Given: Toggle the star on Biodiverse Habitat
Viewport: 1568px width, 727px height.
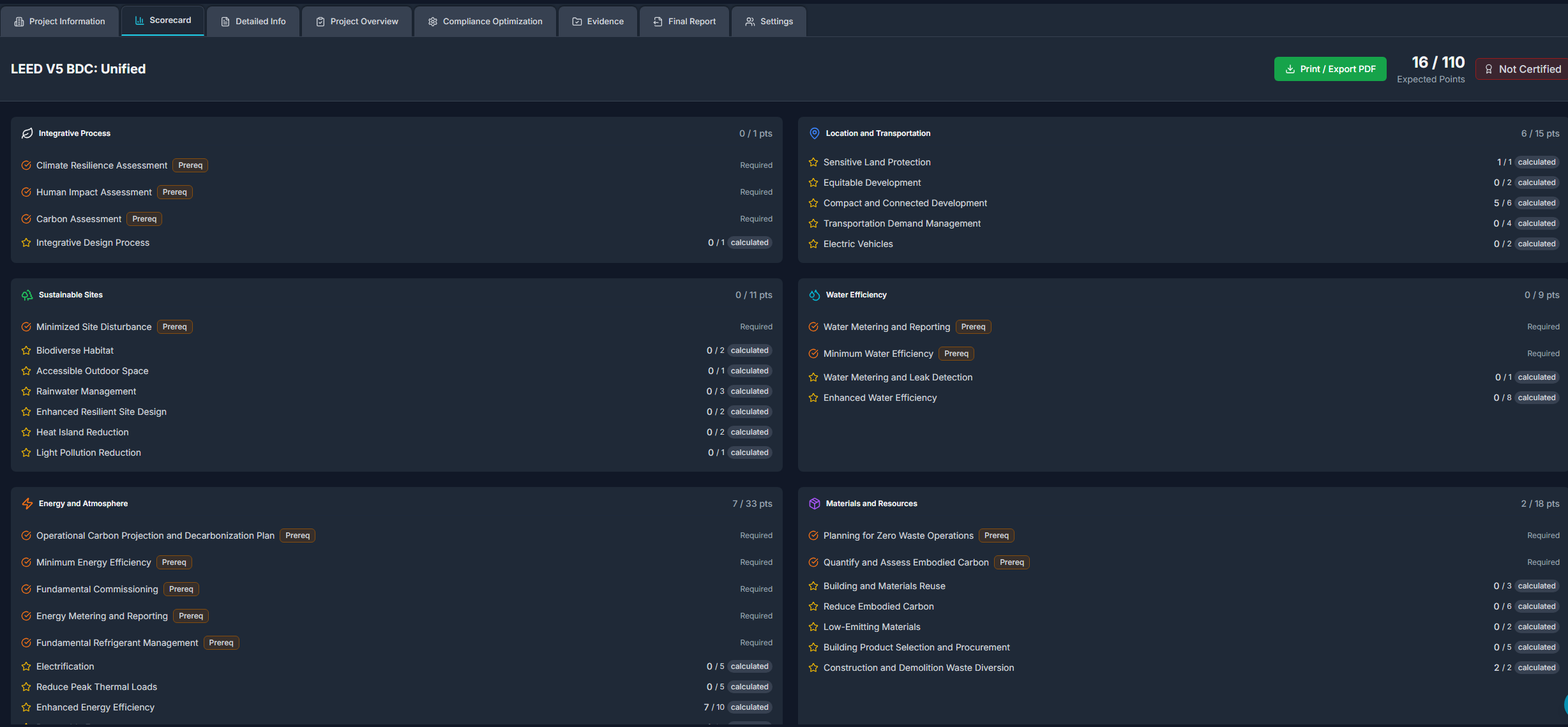Looking at the screenshot, I should [26, 350].
